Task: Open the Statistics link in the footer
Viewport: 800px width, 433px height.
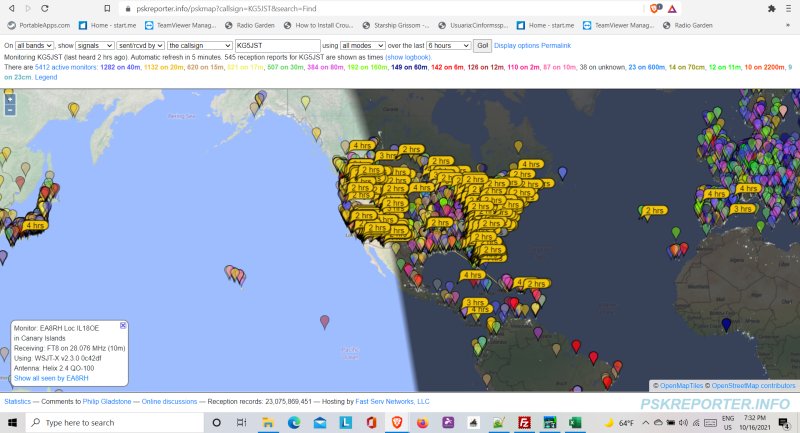Action: (17, 401)
